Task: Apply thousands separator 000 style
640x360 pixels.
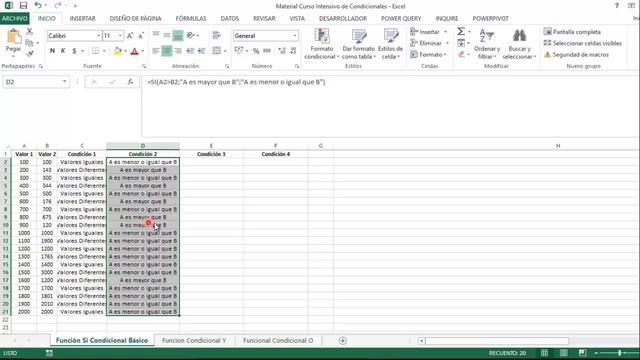Action: coord(267,51)
